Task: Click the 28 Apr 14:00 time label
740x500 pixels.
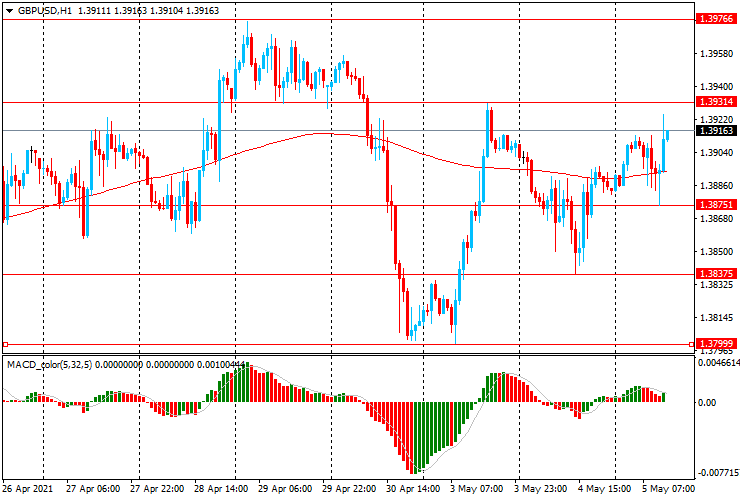Action: (x=221, y=488)
